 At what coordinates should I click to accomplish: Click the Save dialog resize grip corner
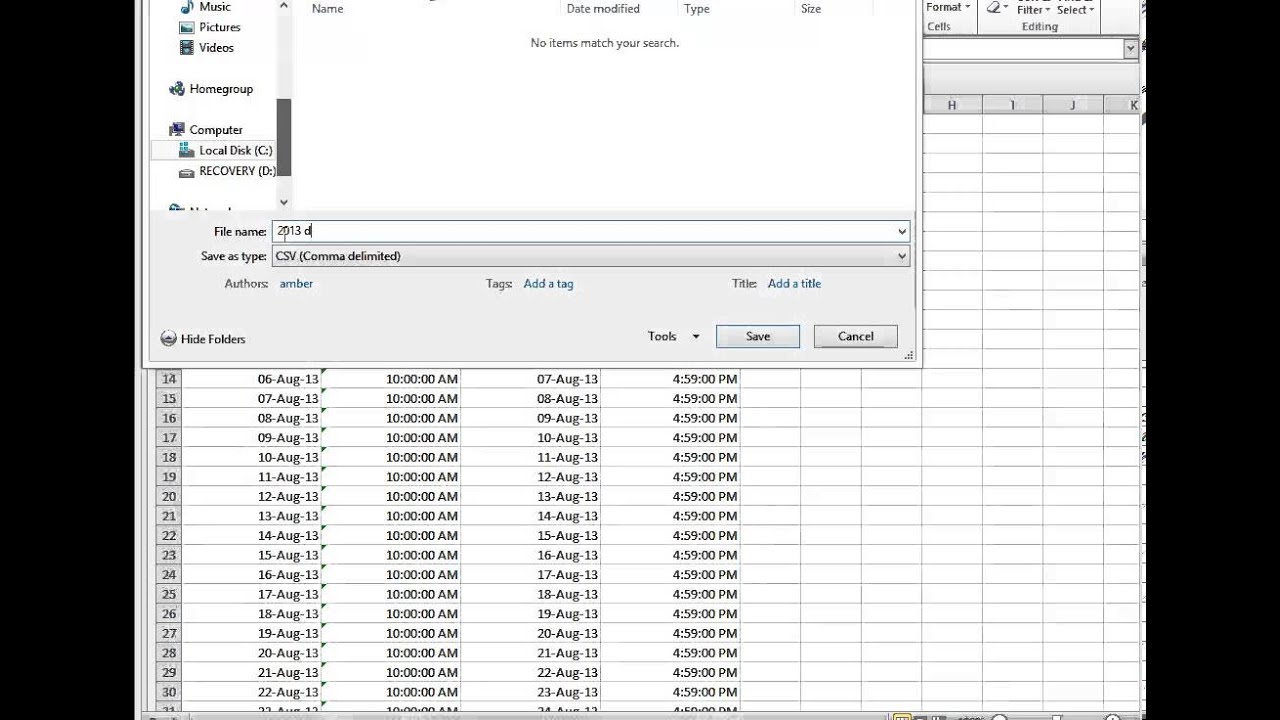click(909, 356)
